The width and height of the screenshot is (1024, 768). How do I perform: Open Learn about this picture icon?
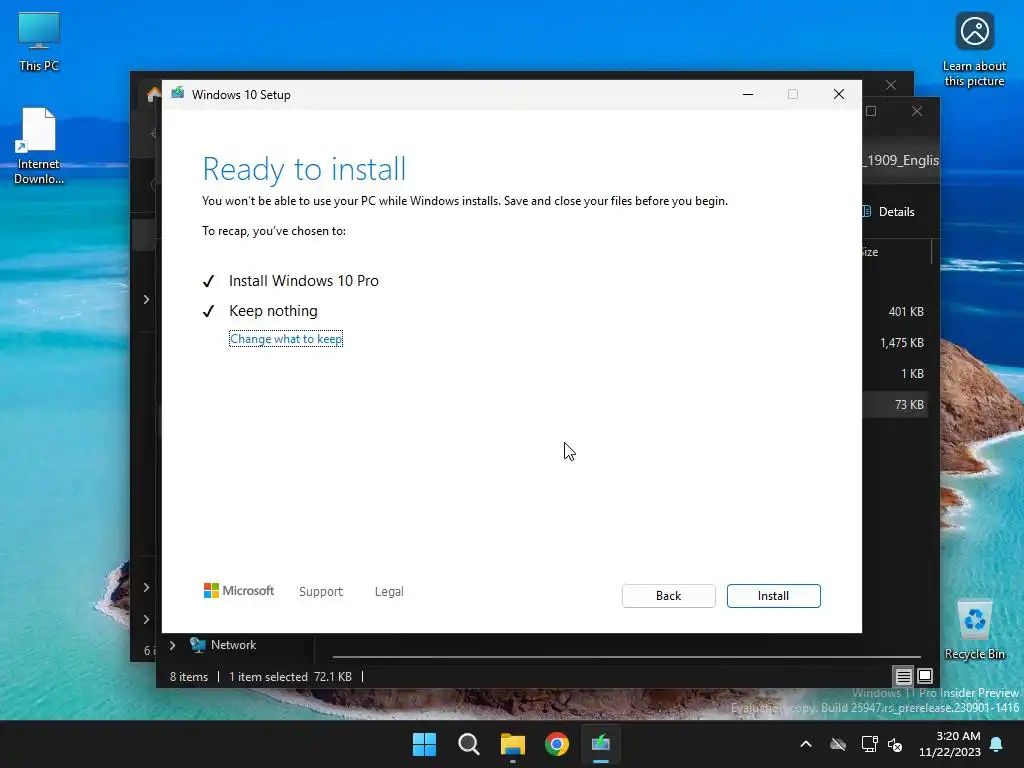[974, 50]
